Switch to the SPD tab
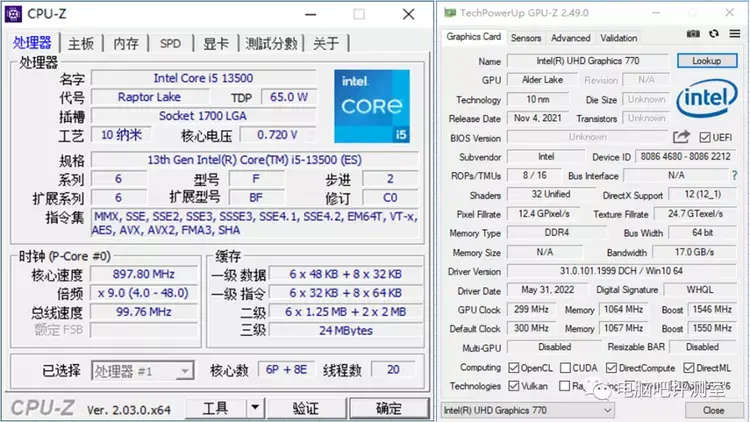Viewport: 750px width, 422px height. coord(170,44)
